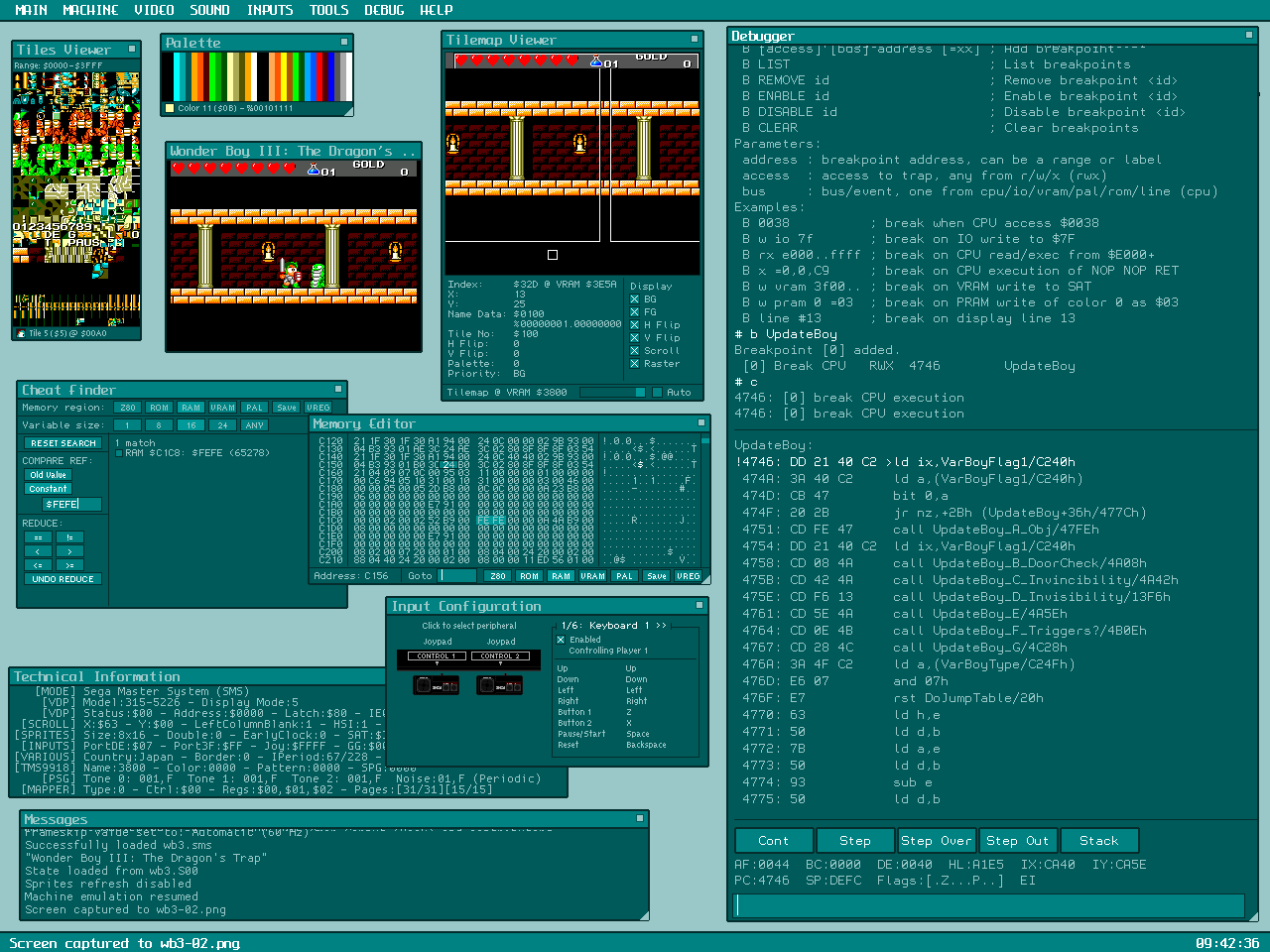1270x952 pixels.
Task: Set variable size to ANY
Action: tap(255, 425)
